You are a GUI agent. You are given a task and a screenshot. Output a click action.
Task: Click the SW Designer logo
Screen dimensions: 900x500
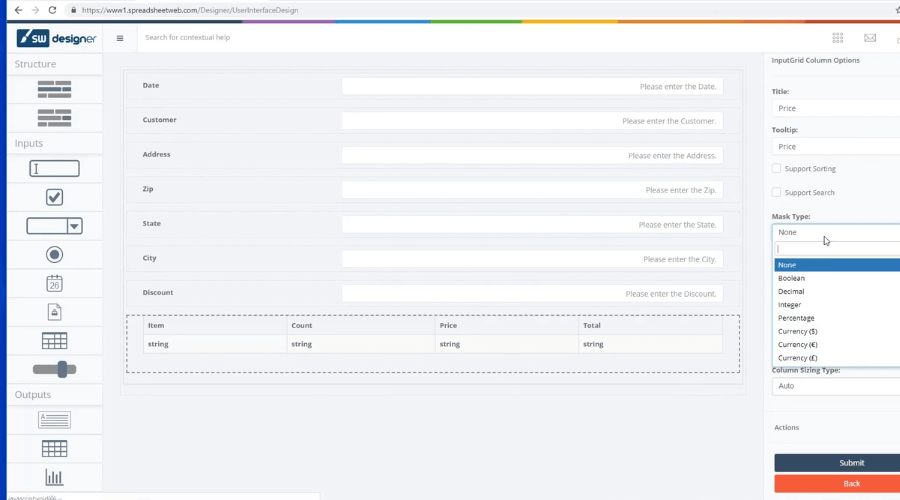[x=56, y=38]
